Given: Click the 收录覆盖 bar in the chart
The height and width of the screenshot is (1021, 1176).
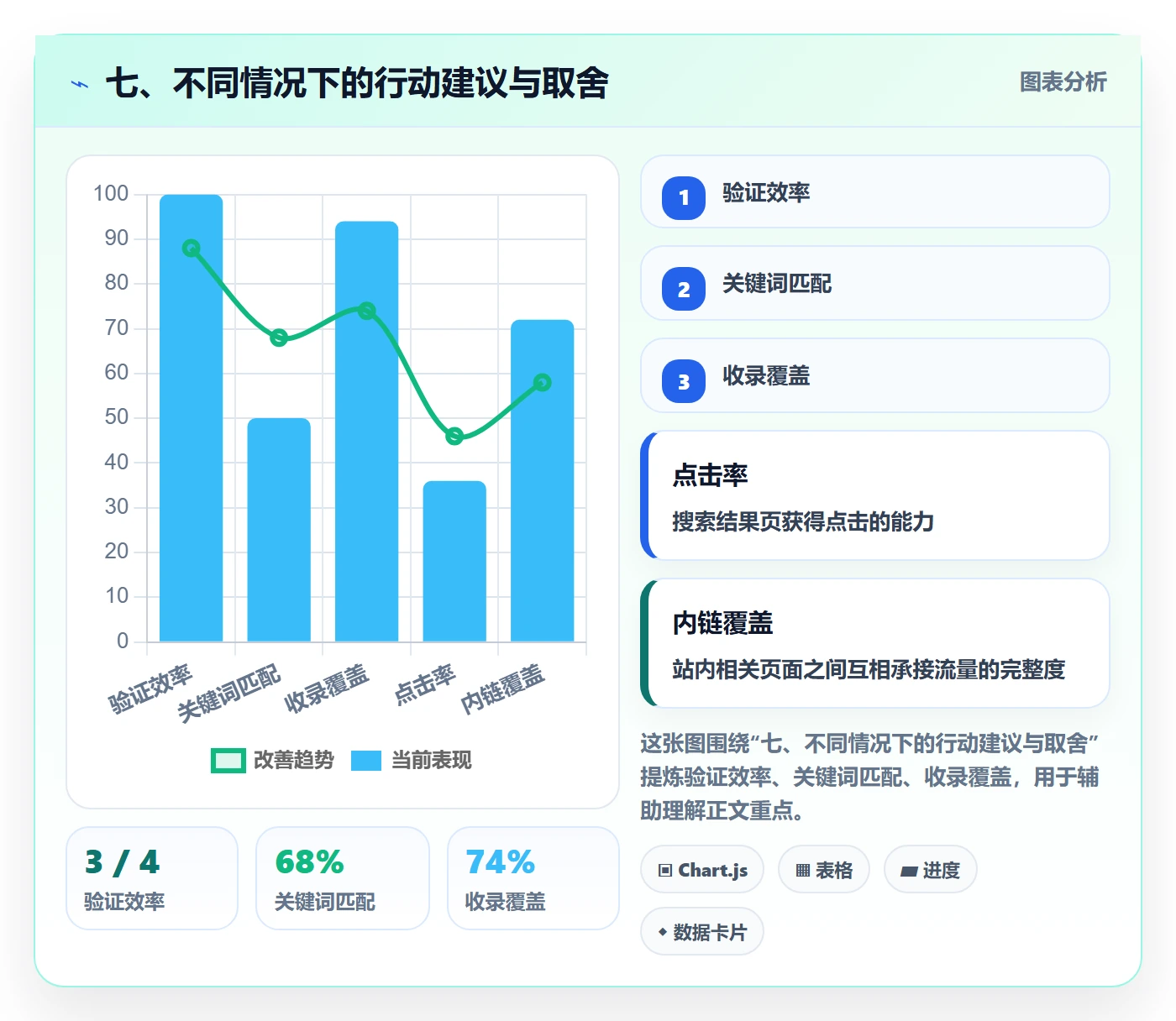Looking at the screenshot, I should click(x=367, y=432).
